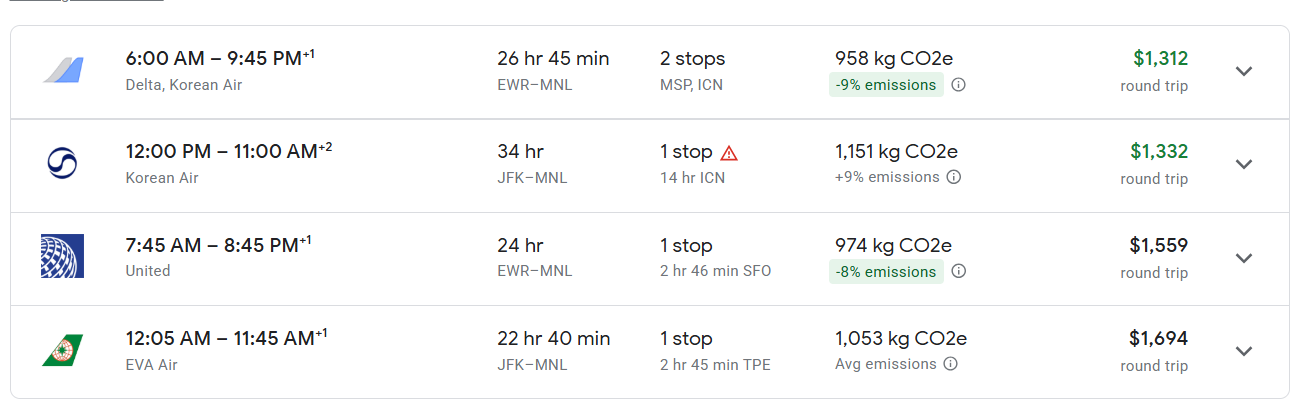Image resolution: width=1310 pixels, height=407 pixels.
Task: Click the red warning triangle on 1 stop
Action: (729, 153)
